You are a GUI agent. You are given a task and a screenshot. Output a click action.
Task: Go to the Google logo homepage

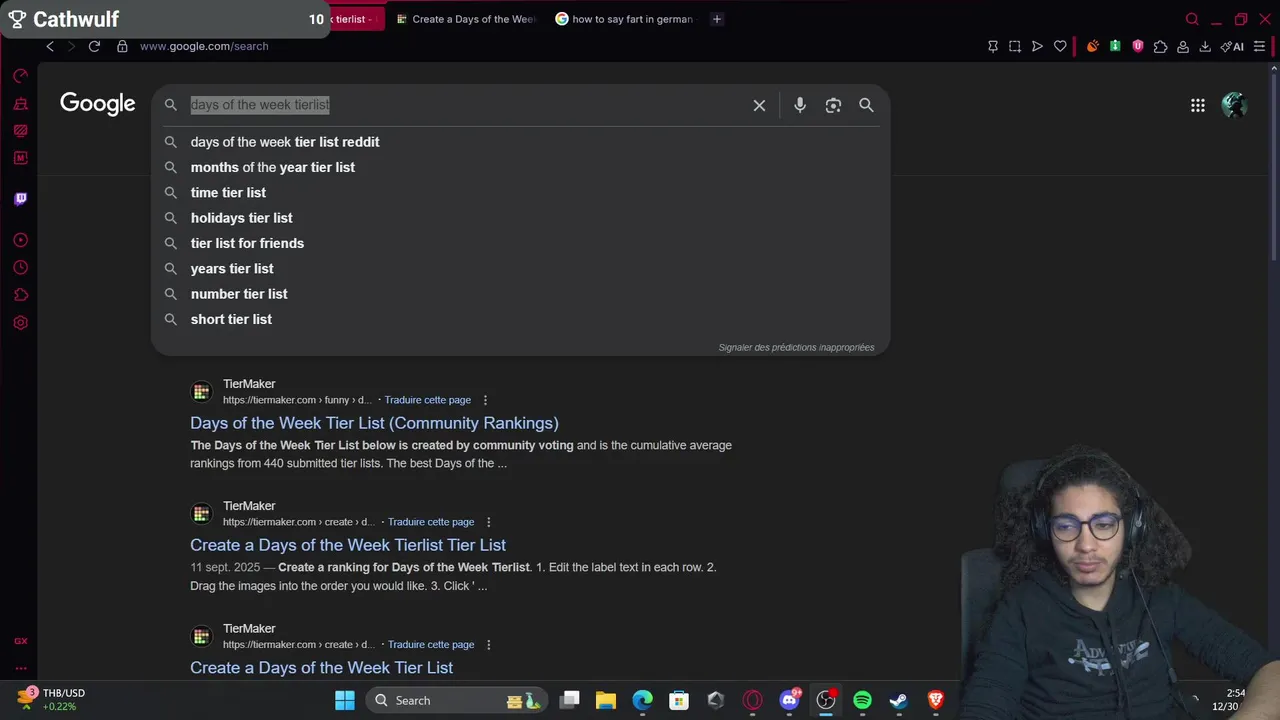(97, 104)
